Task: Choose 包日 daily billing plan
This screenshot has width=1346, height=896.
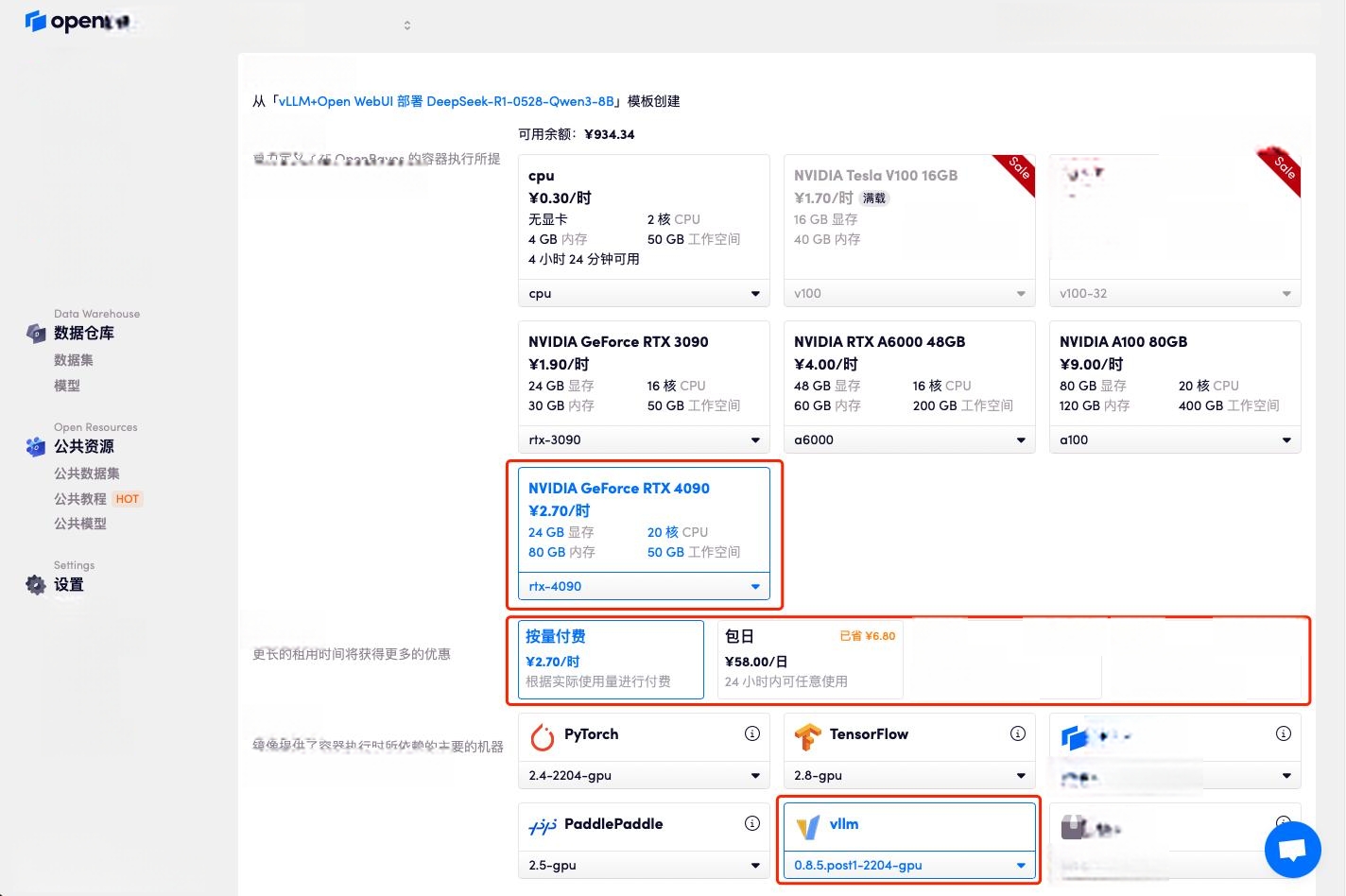Action: coord(810,659)
